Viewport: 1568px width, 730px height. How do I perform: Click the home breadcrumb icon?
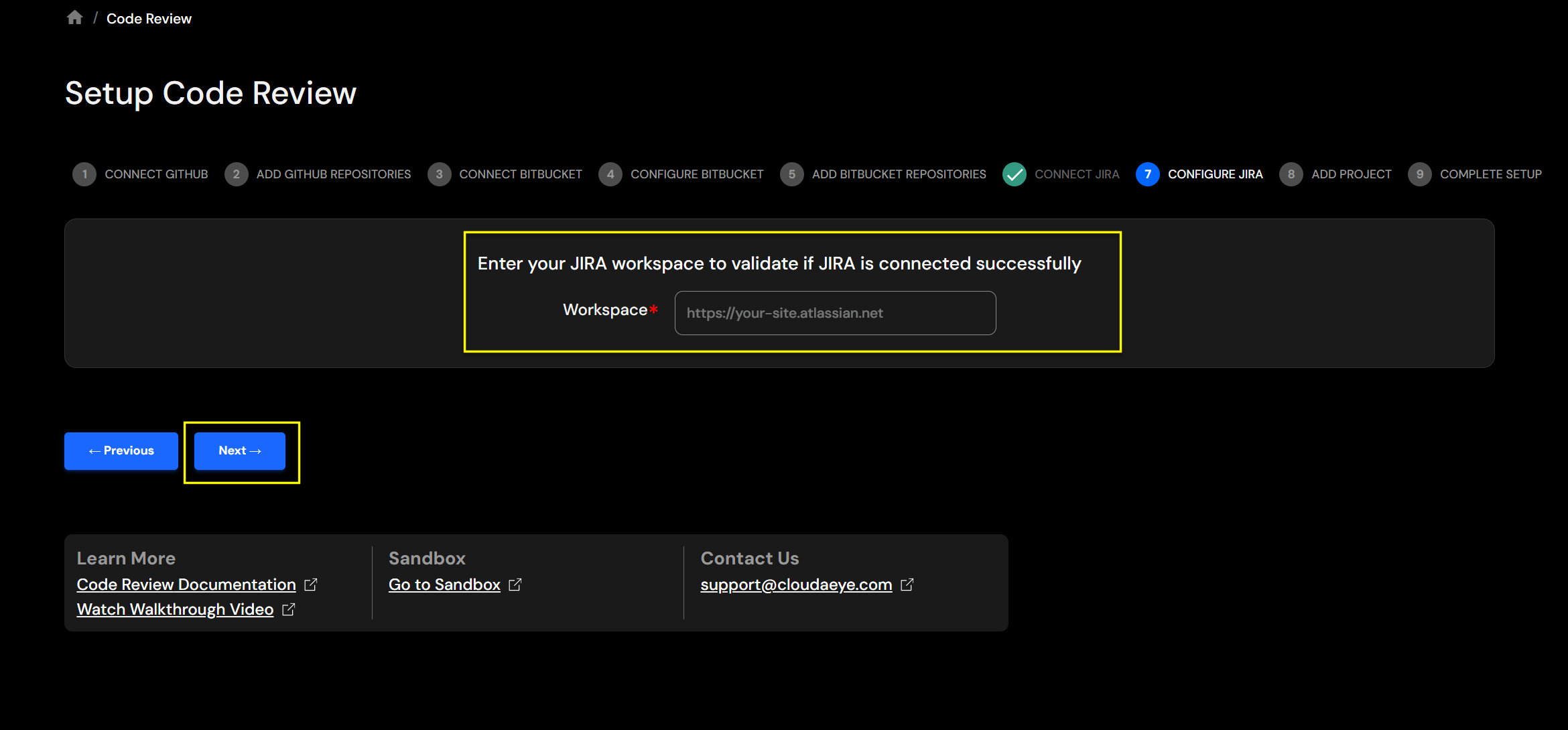click(74, 18)
